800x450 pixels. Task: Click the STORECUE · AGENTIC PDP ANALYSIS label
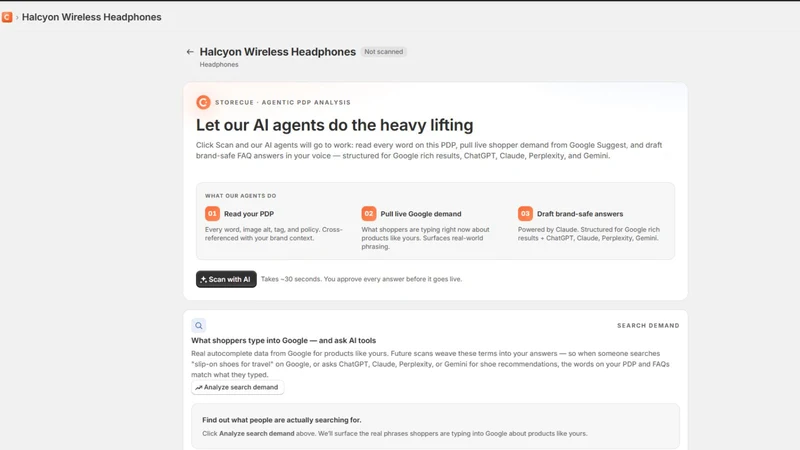(x=283, y=102)
